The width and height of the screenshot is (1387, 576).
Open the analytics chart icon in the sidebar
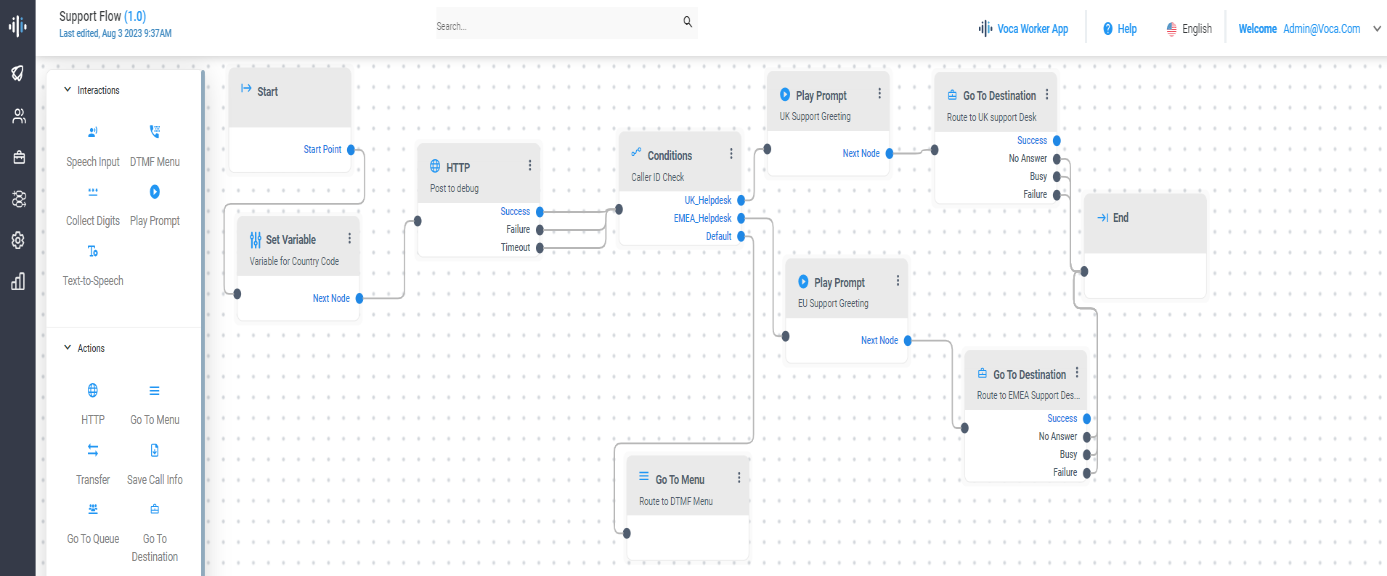(x=17, y=283)
